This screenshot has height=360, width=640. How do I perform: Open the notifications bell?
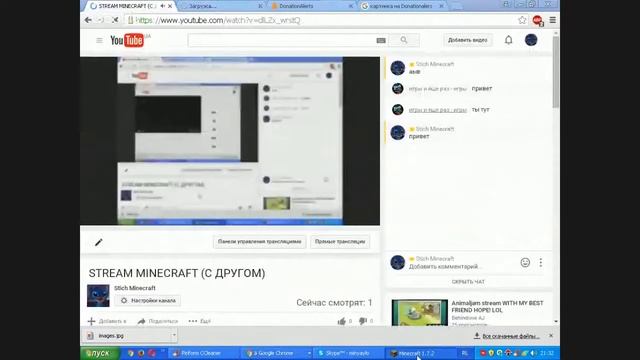click(x=508, y=40)
